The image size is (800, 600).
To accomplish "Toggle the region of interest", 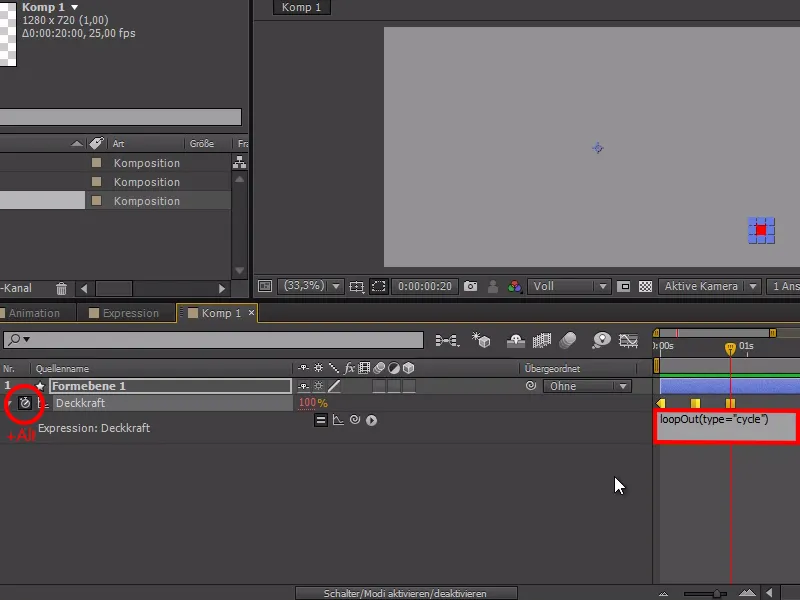I will (x=379, y=287).
